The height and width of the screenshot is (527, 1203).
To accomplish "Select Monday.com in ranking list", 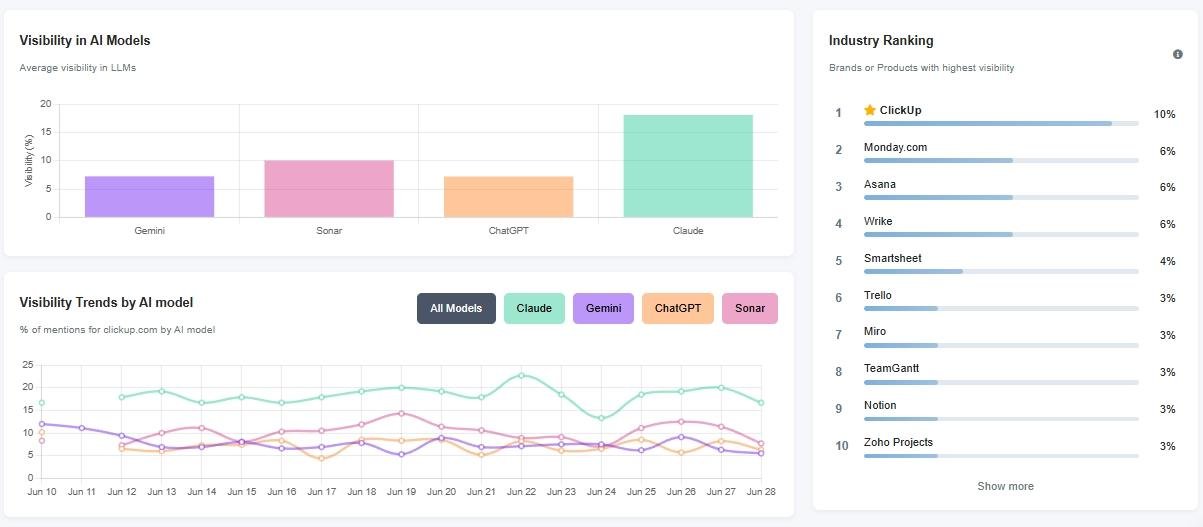I will (895, 148).
